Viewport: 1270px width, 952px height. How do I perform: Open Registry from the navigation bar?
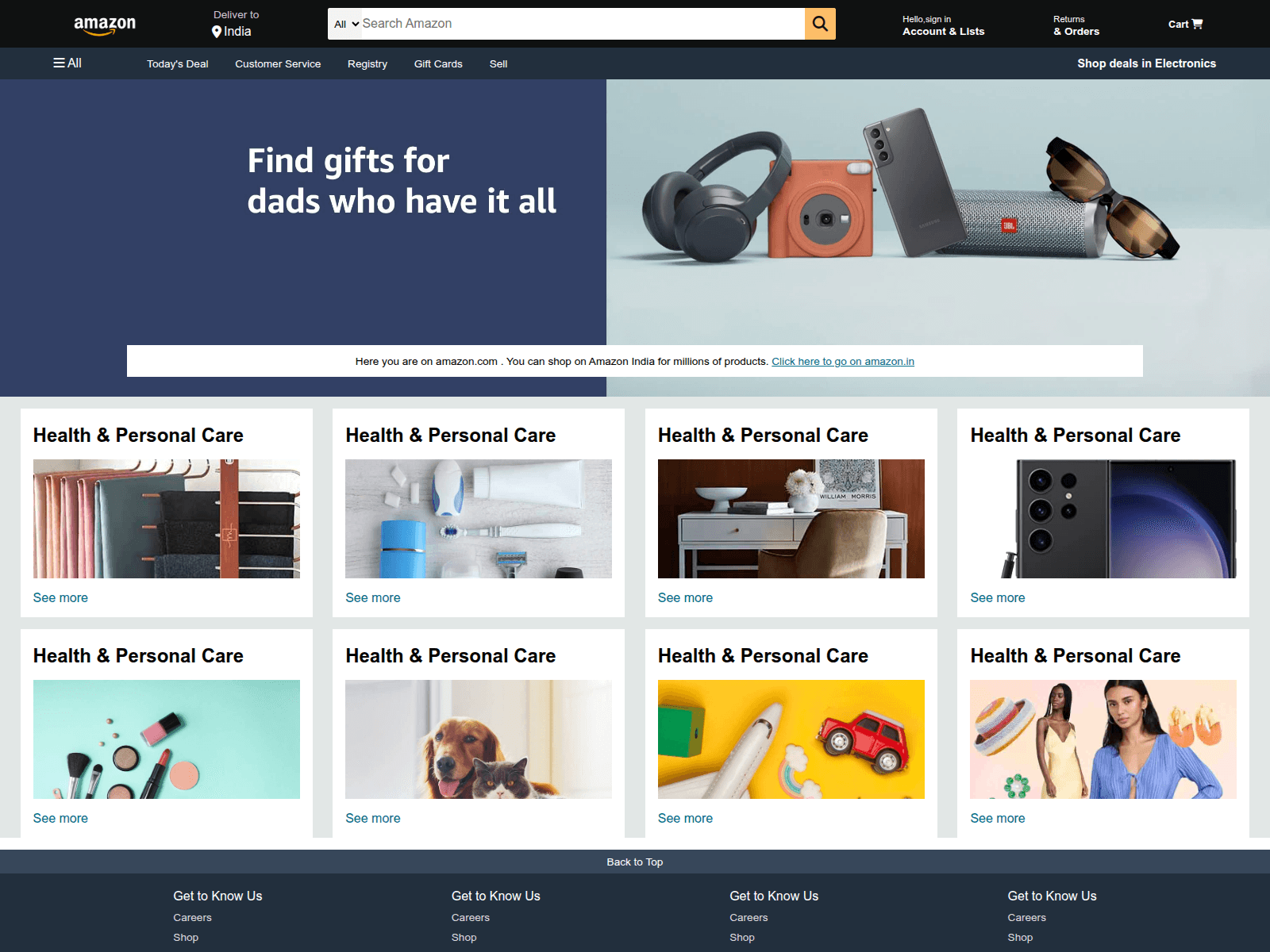[368, 63]
